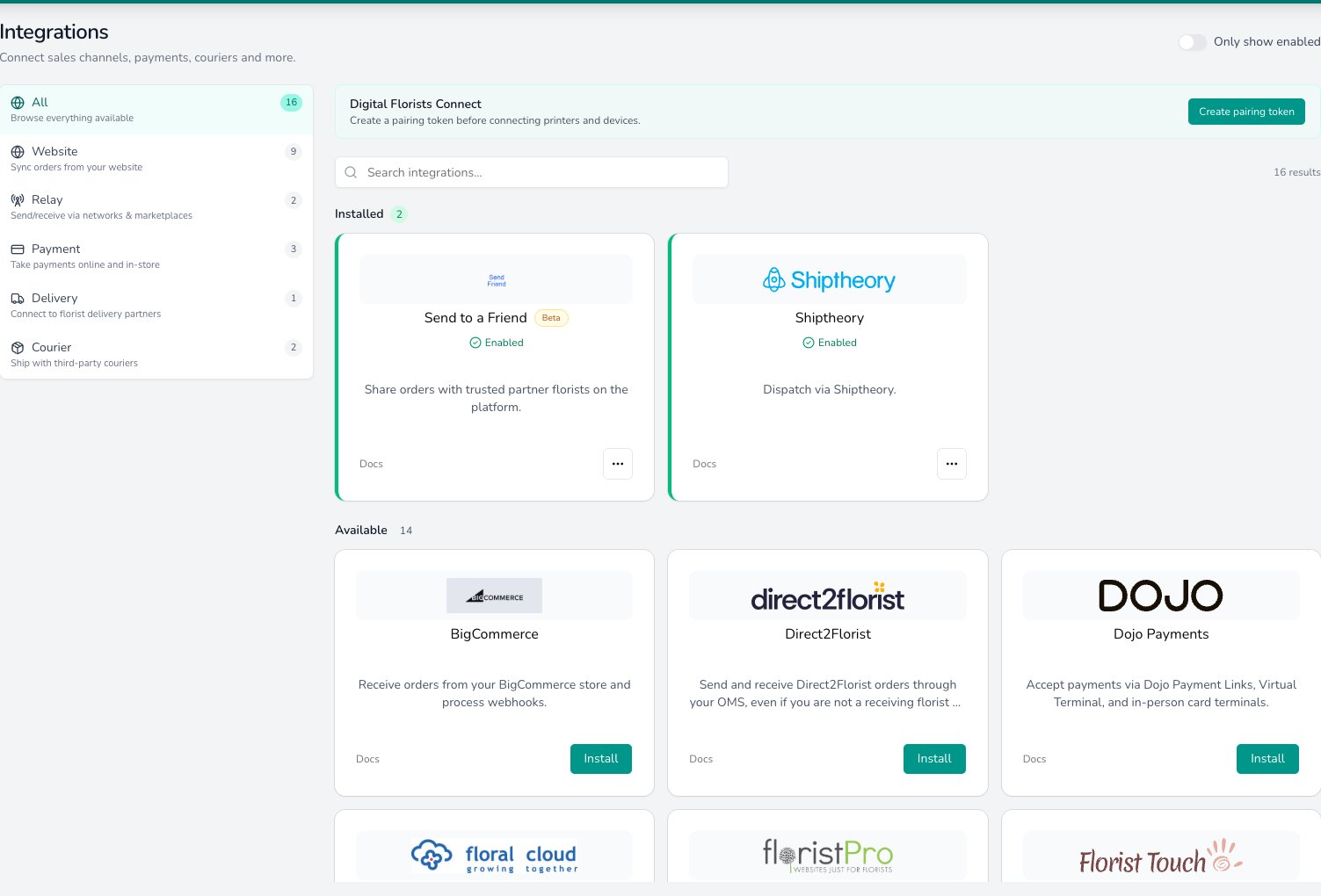Open Docs link on Dojo Payments card
Image resolution: width=1321 pixels, height=896 pixels.
1034,759
